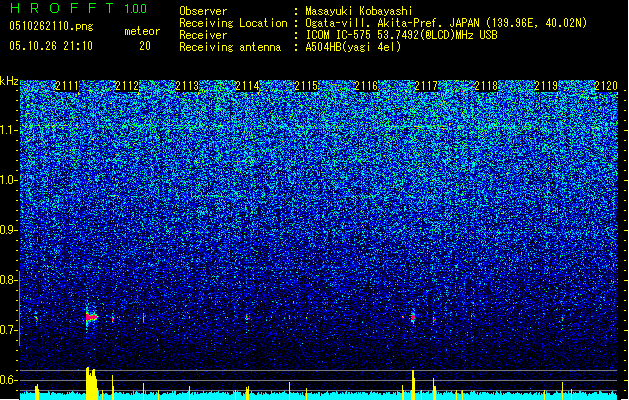This screenshot has height=400, width=629.
Task: Click the tall yellow power bar at 2117
Action: [x=413, y=385]
